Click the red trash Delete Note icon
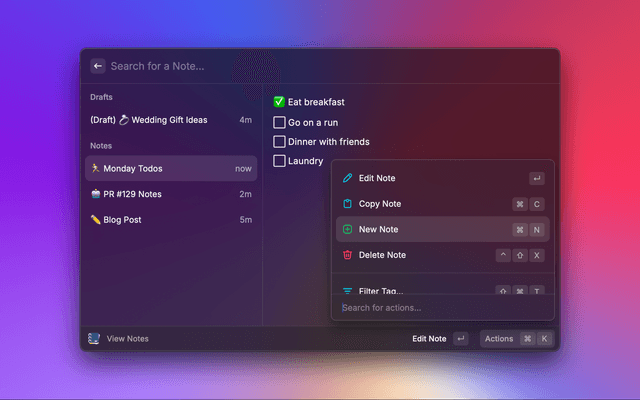 click(x=347, y=255)
